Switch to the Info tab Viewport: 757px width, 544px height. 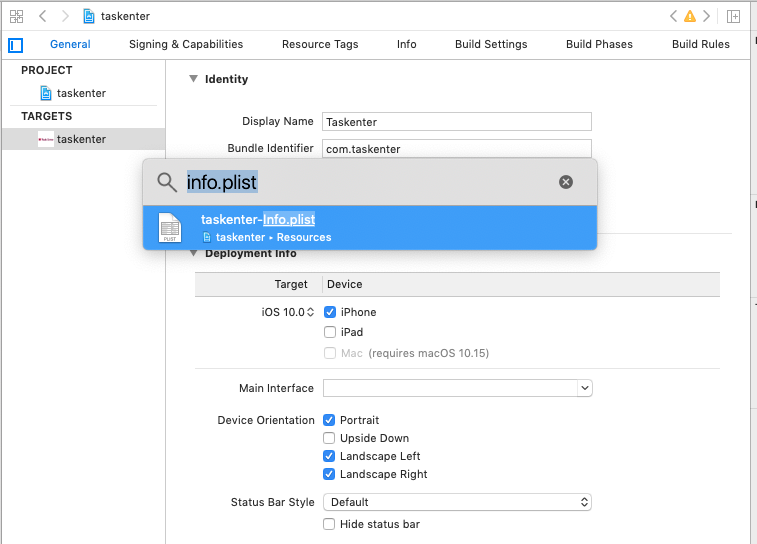(x=407, y=44)
